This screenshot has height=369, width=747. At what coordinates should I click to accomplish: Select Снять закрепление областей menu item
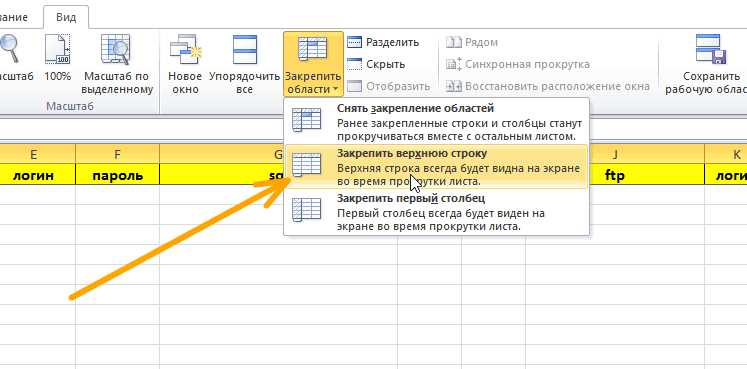click(436, 122)
